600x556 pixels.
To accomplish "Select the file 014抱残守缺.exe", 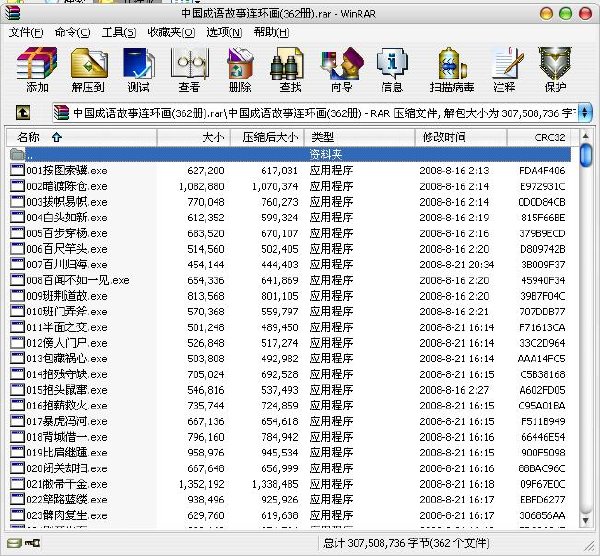I will [x=67, y=374].
